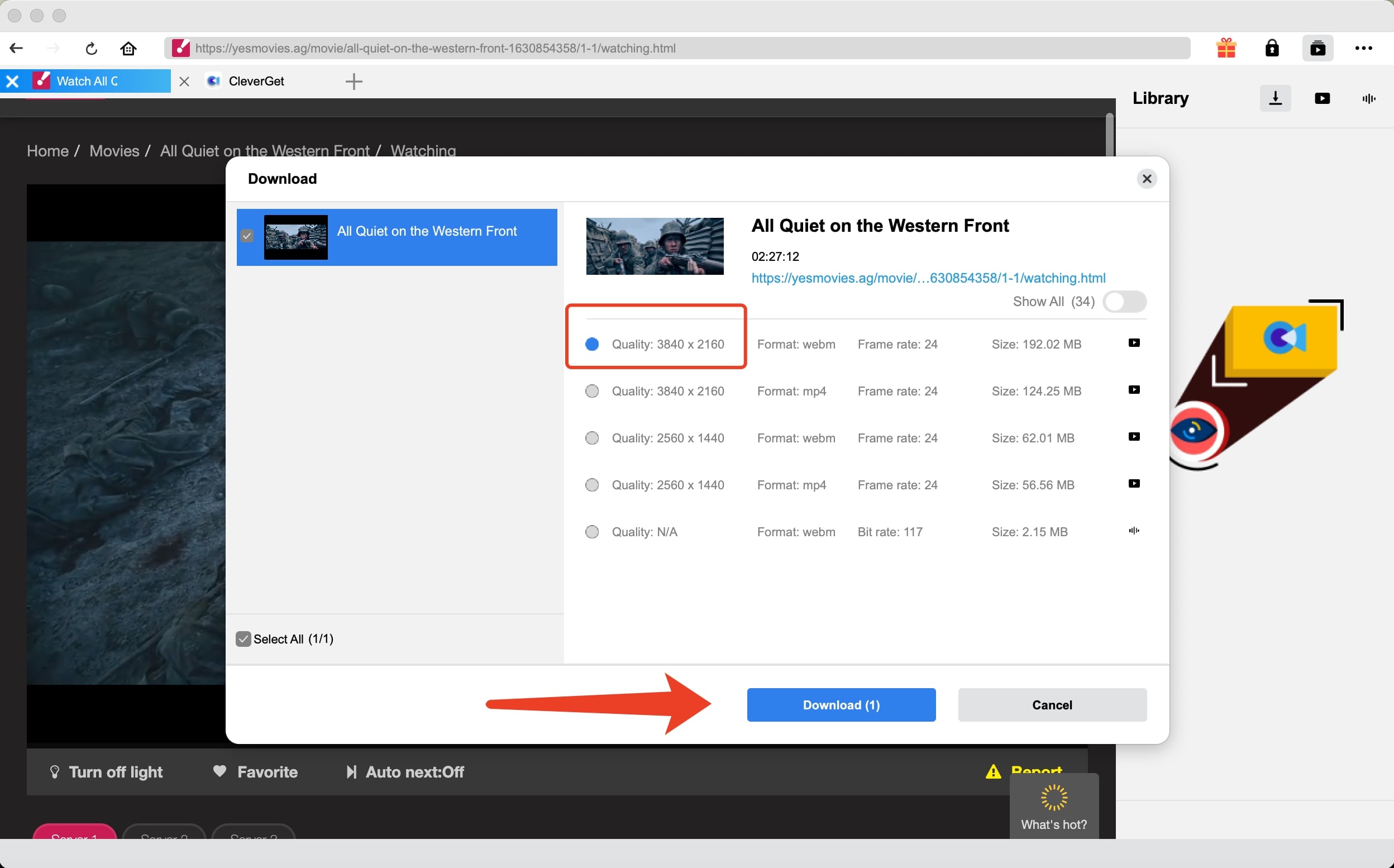Show Library video files icon
Screen dimensions: 1394x868
pyautogui.click(x=1323, y=98)
